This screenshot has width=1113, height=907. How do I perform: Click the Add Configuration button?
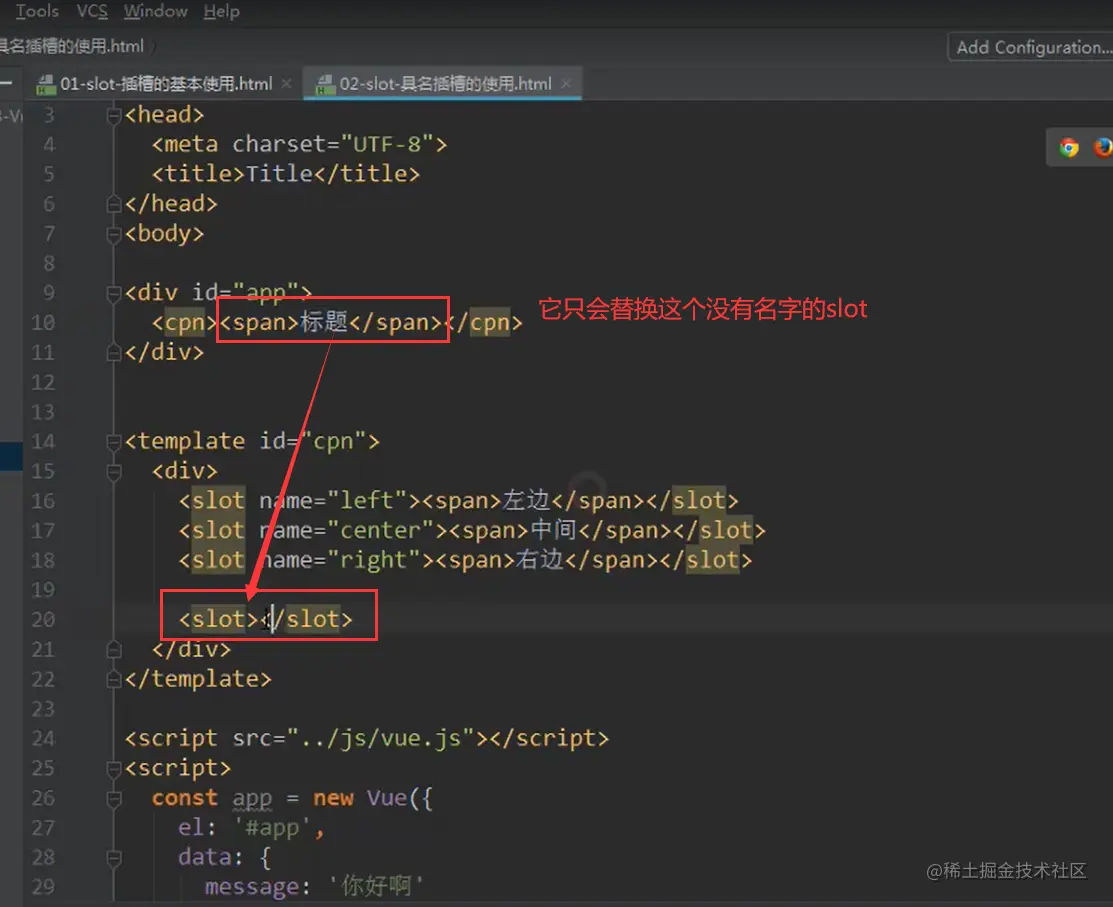pos(1031,48)
